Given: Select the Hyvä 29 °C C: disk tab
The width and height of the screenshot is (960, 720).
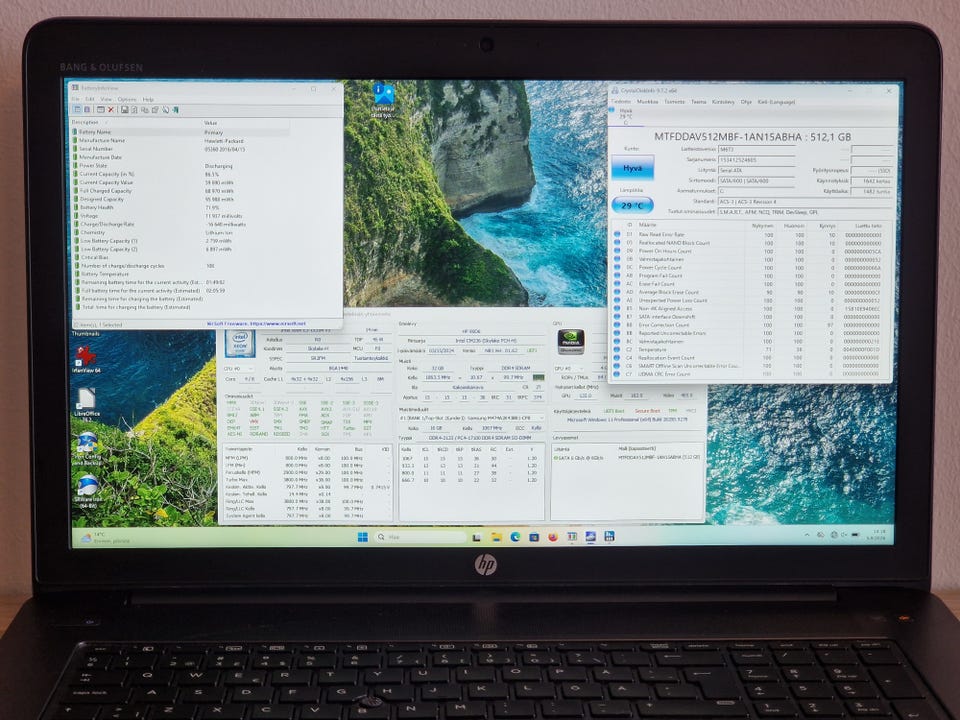Looking at the screenshot, I should pos(626,117).
